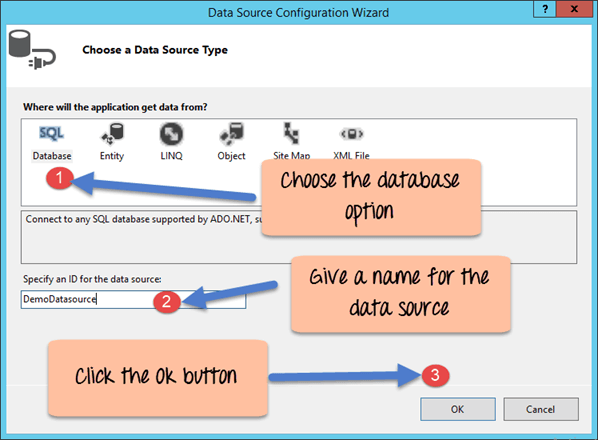The image size is (598, 440).
Task: Click the Object label text
Action: pos(231,156)
